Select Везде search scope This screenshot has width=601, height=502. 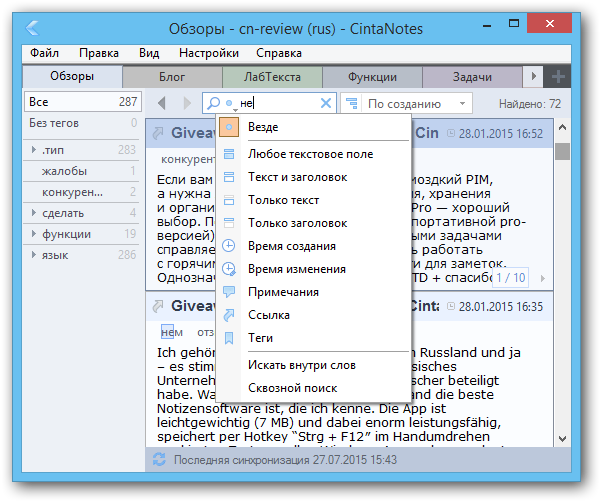[314, 127]
